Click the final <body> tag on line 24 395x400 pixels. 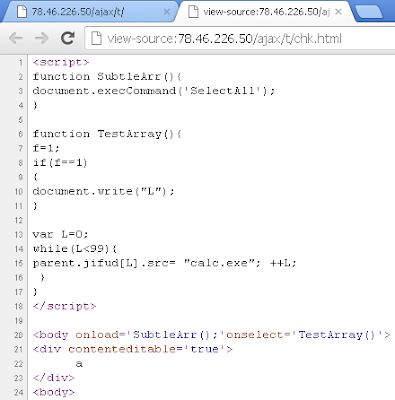point(54,392)
